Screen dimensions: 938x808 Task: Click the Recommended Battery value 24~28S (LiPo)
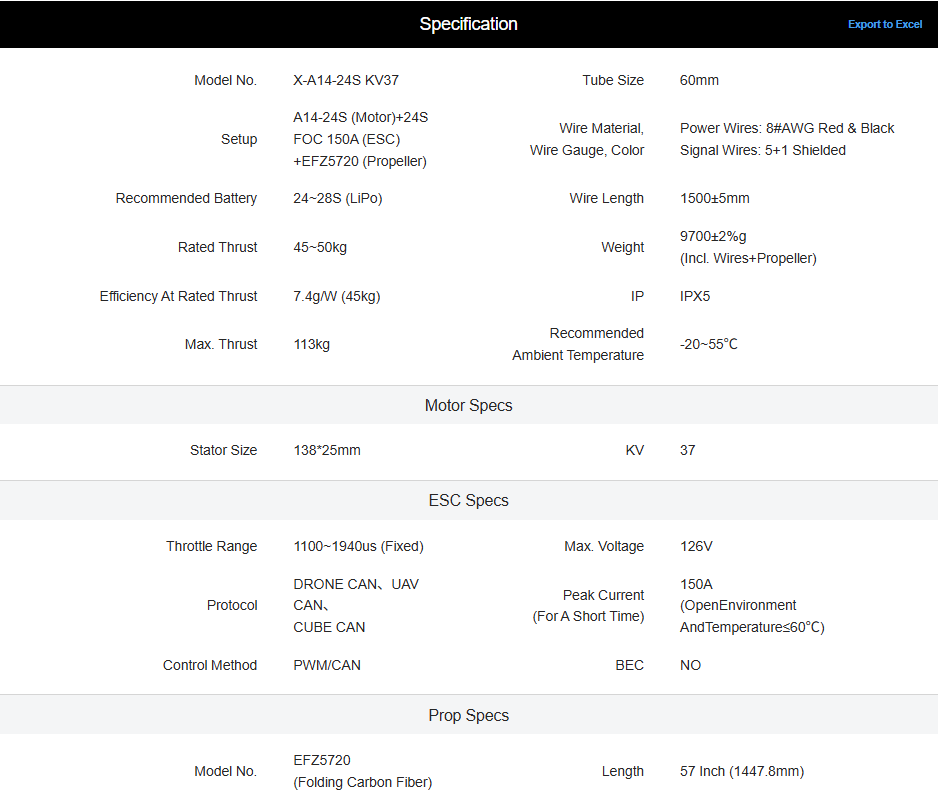tap(337, 199)
